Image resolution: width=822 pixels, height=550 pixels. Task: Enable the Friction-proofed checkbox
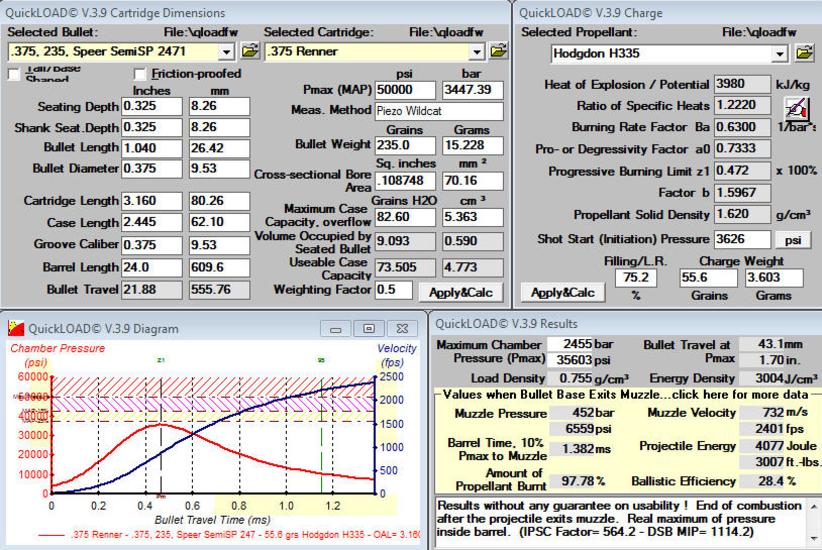[140, 74]
